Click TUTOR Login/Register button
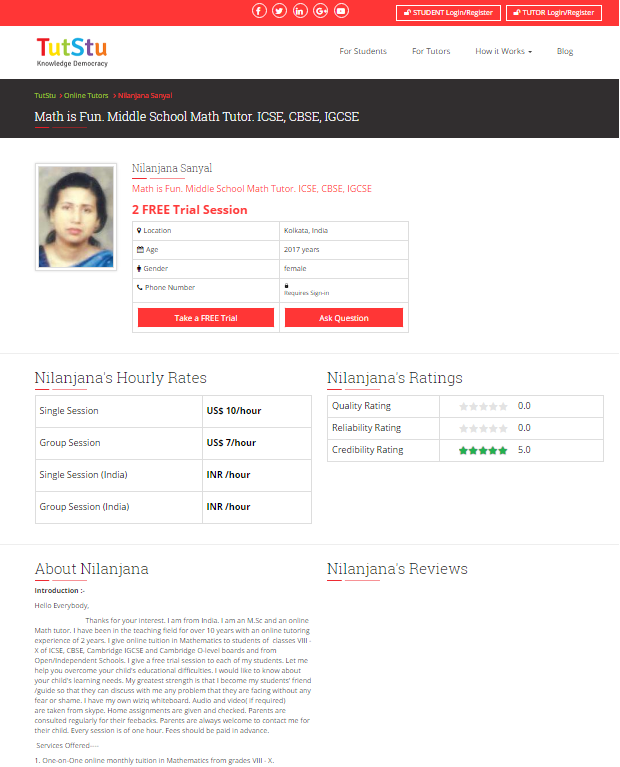 (553, 13)
